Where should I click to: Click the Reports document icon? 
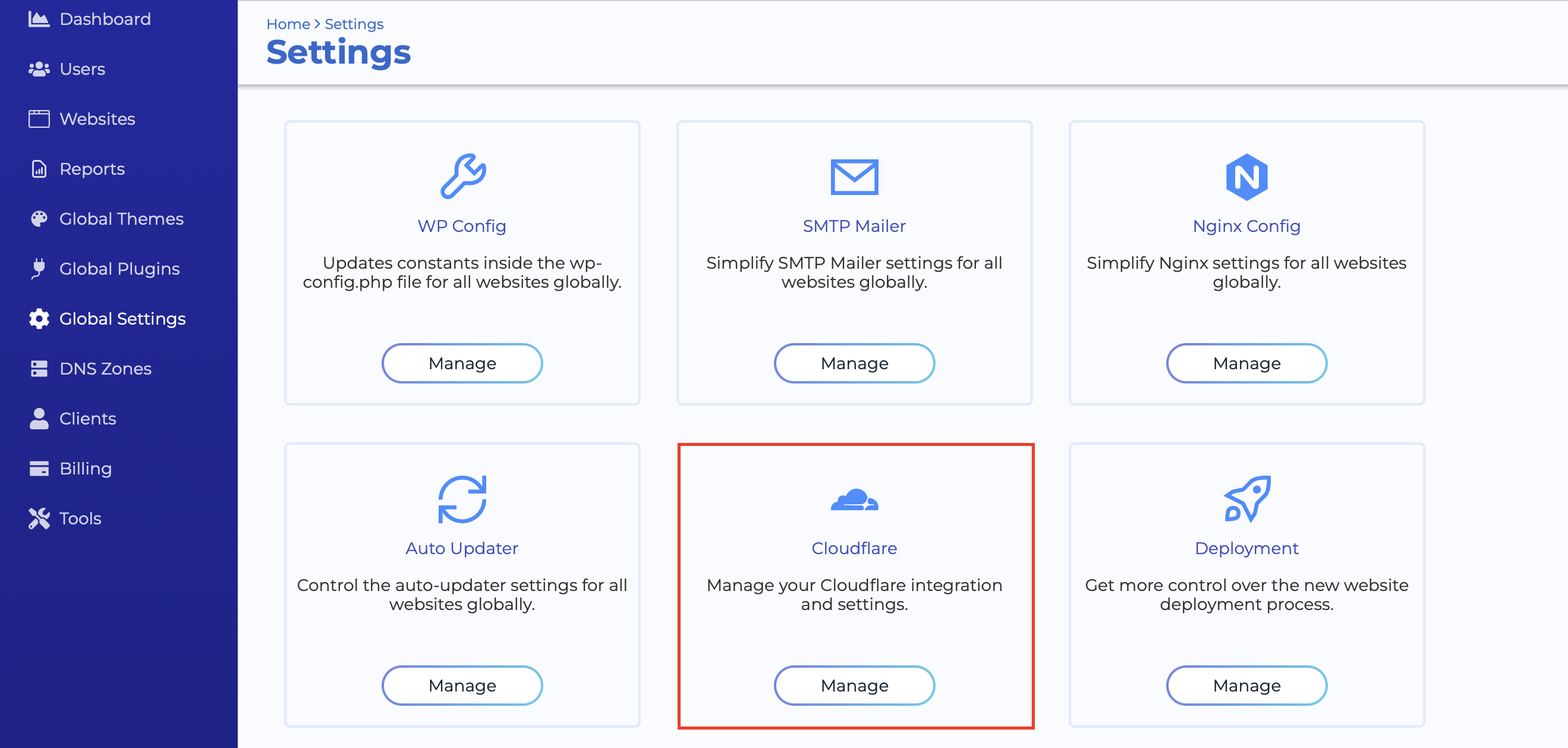[x=39, y=169]
